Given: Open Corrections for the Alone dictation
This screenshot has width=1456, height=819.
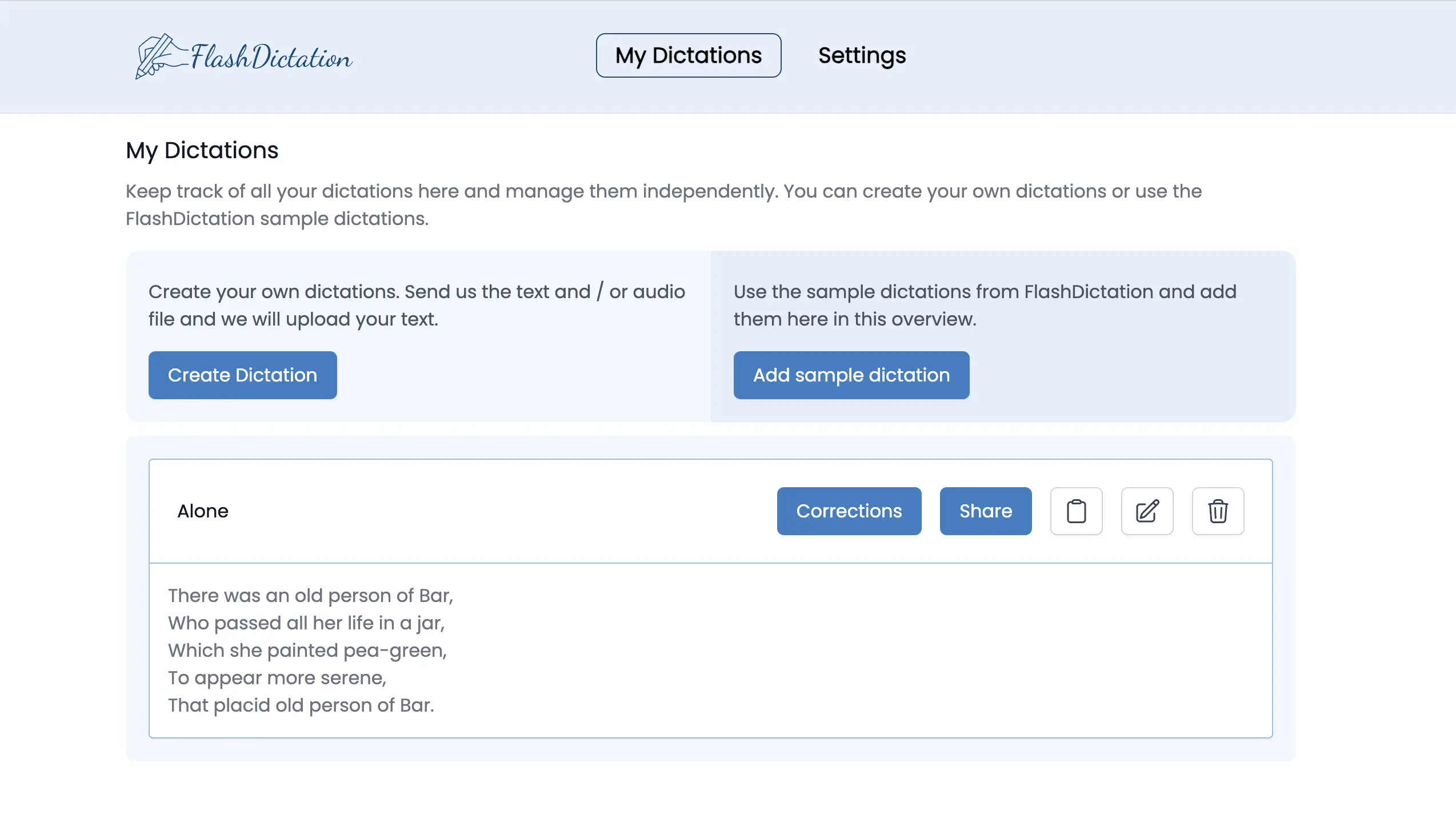Looking at the screenshot, I should (x=849, y=511).
